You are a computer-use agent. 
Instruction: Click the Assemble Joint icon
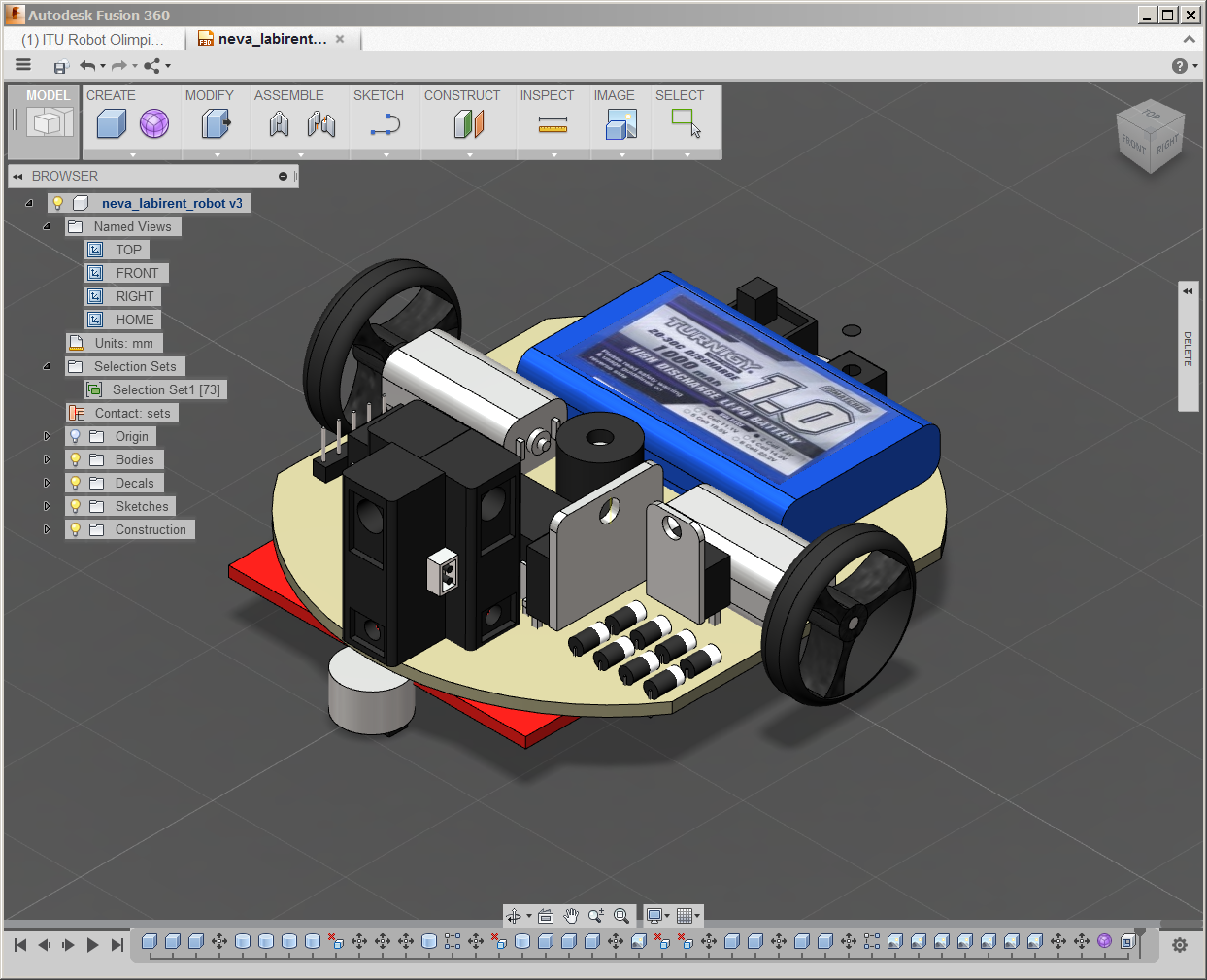[321, 124]
